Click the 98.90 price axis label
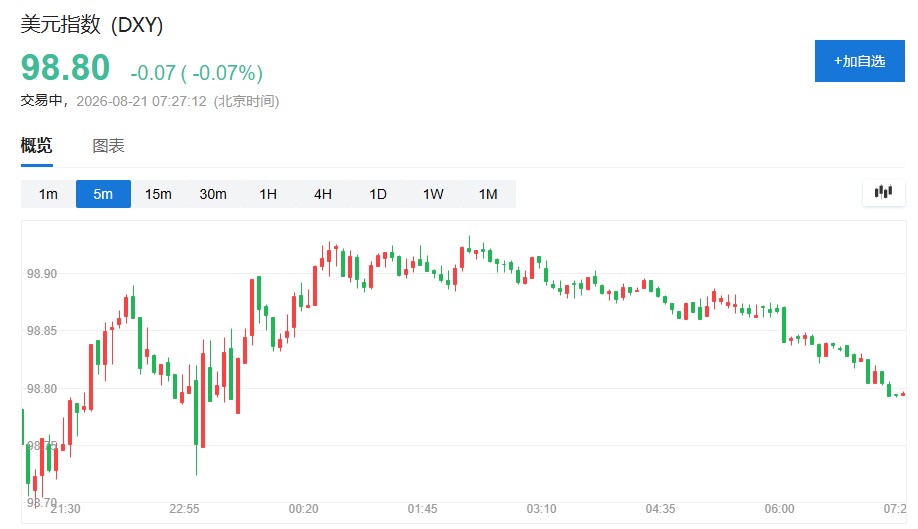Viewport: 918px width, 529px height. pyautogui.click(x=42, y=274)
